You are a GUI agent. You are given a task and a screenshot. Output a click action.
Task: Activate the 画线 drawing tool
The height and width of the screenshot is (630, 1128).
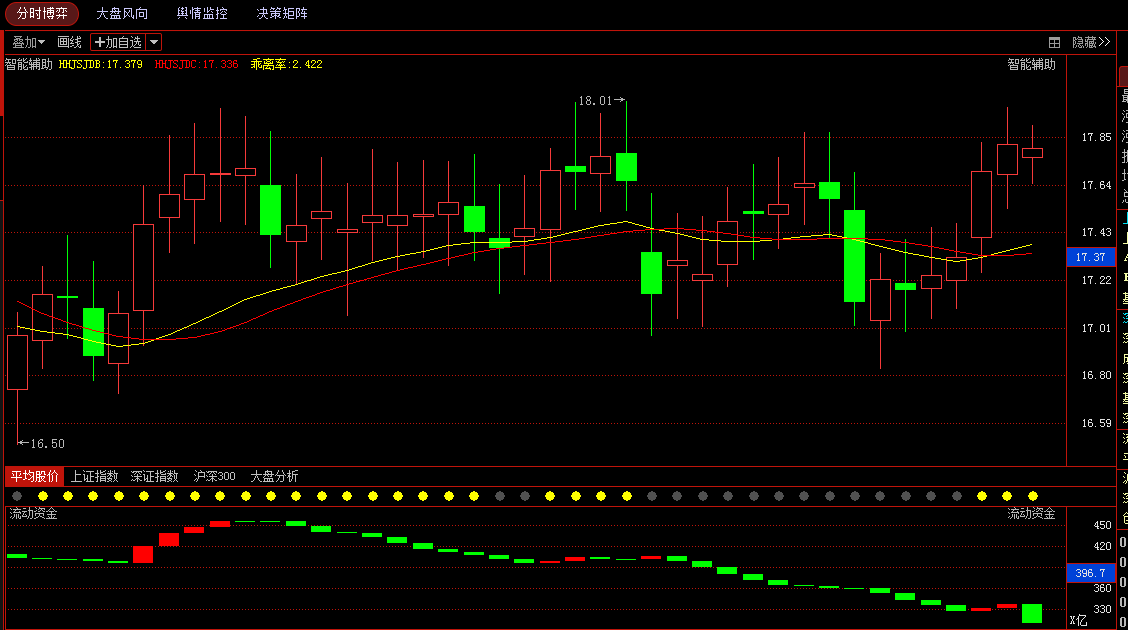[70, 42]
